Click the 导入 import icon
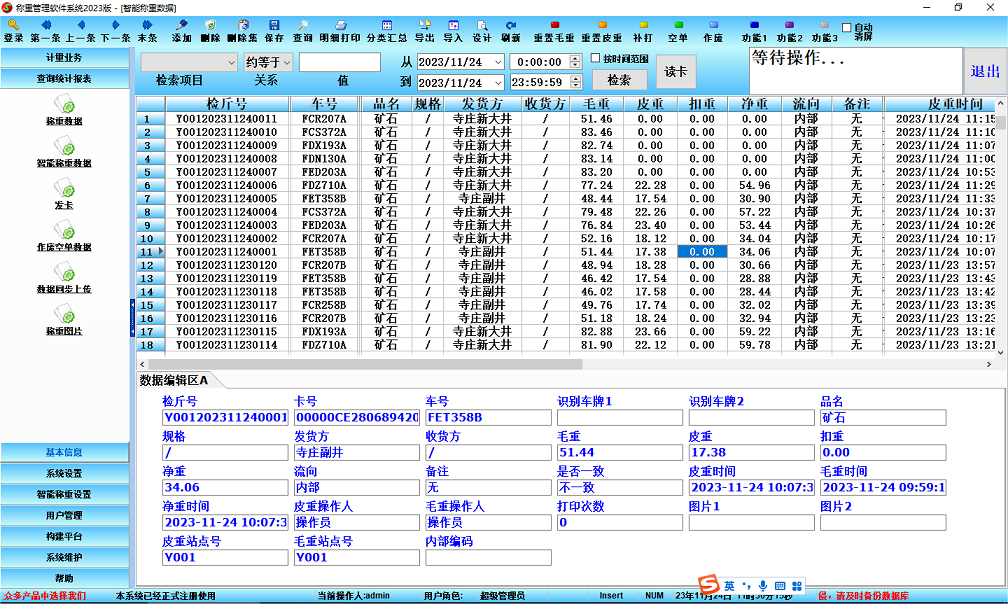 pyautogui.click(x=453, y=31)
